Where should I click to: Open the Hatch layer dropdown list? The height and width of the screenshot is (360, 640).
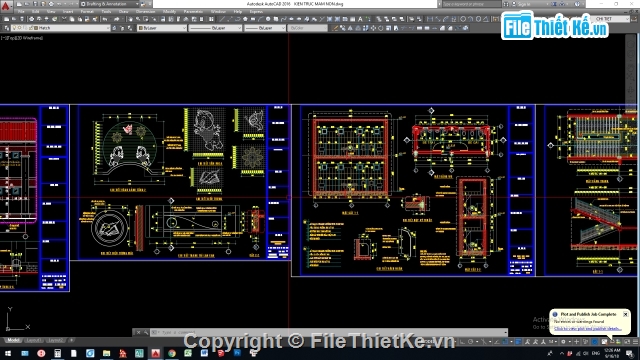pyautogui.click(x=61, y=28)
